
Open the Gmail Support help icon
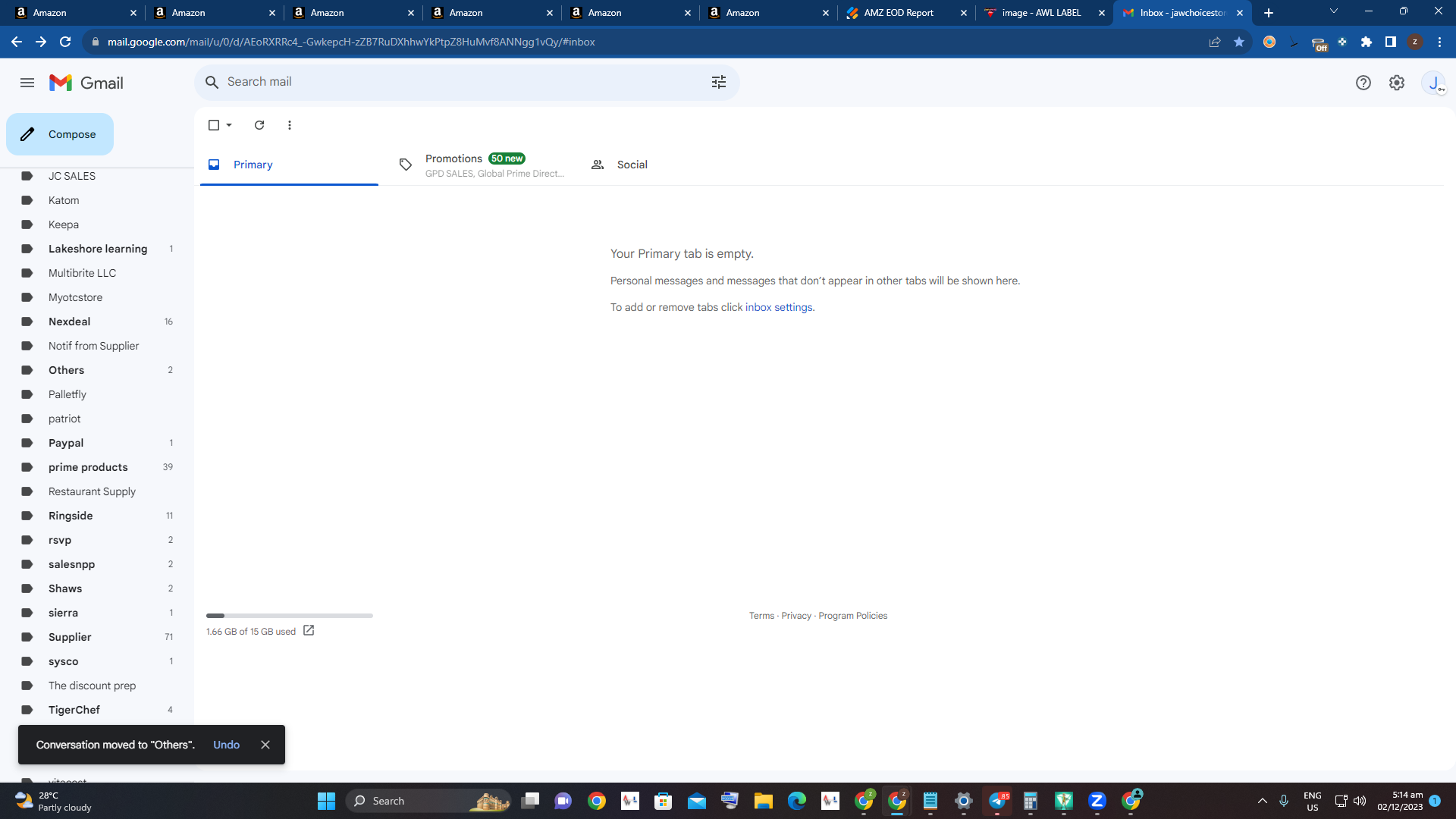click(1363, 83)
